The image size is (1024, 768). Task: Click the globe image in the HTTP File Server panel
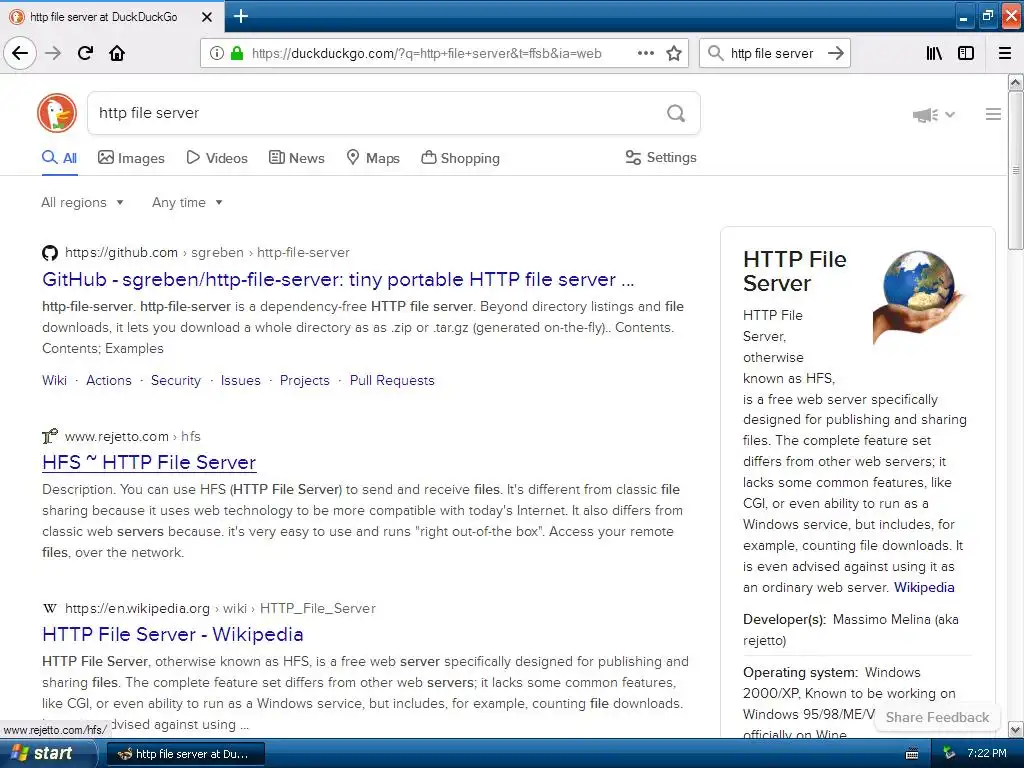[920, 297]
